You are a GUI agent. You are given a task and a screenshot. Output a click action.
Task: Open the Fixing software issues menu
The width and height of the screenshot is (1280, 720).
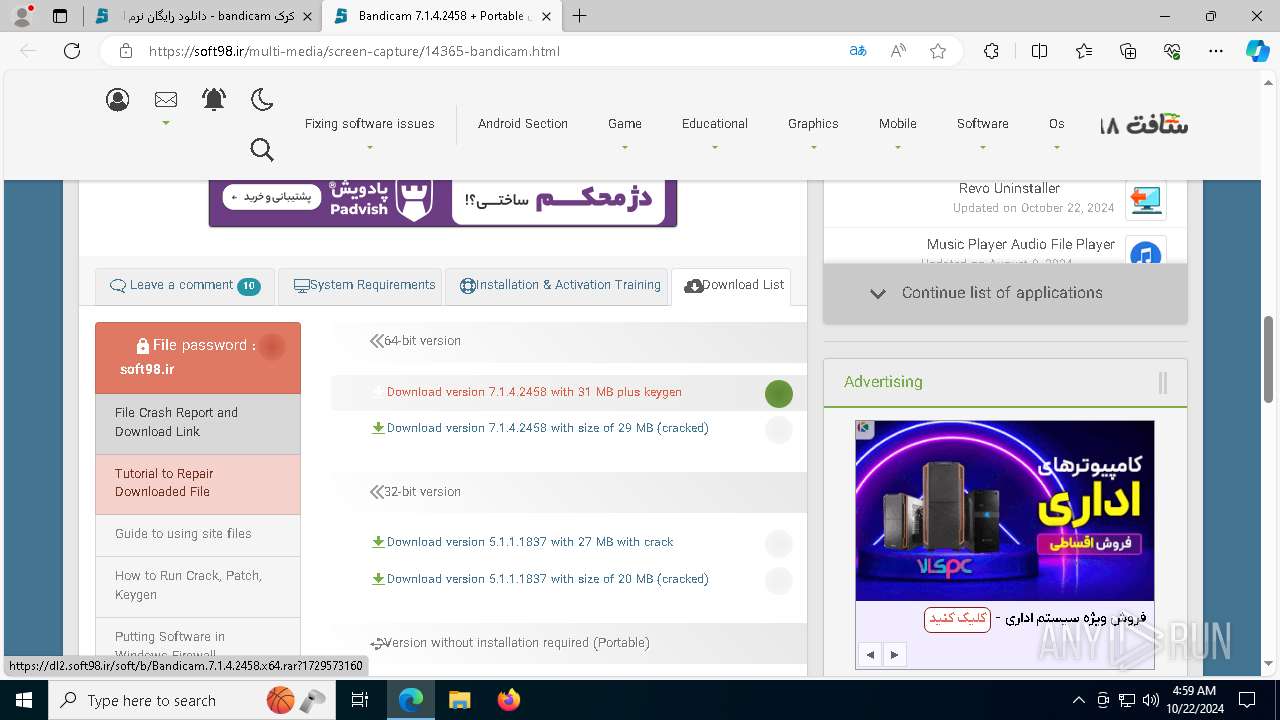pyautogui.click(x=370, y=124)
